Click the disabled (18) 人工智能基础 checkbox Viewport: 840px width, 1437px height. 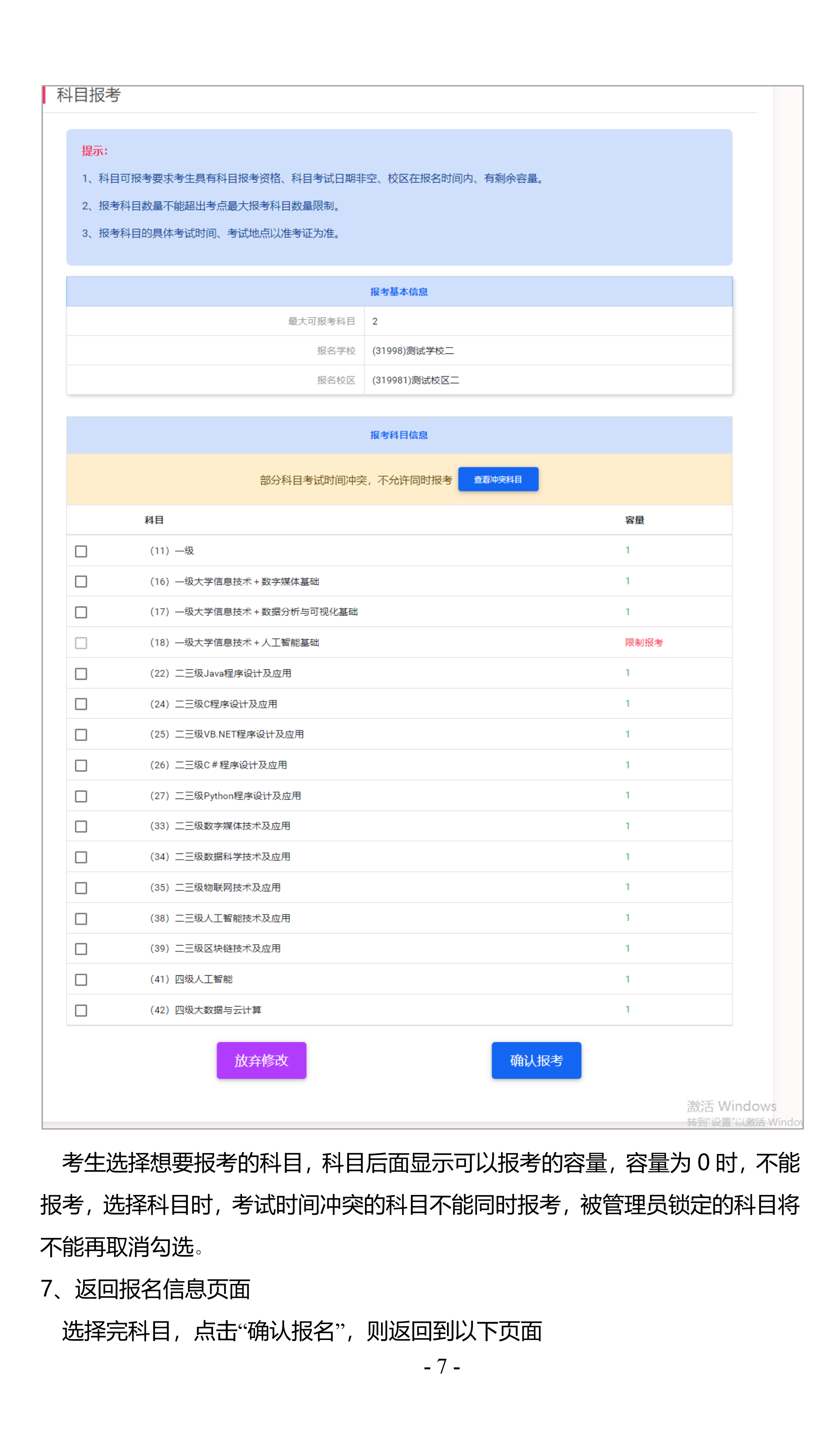(81, 643)
